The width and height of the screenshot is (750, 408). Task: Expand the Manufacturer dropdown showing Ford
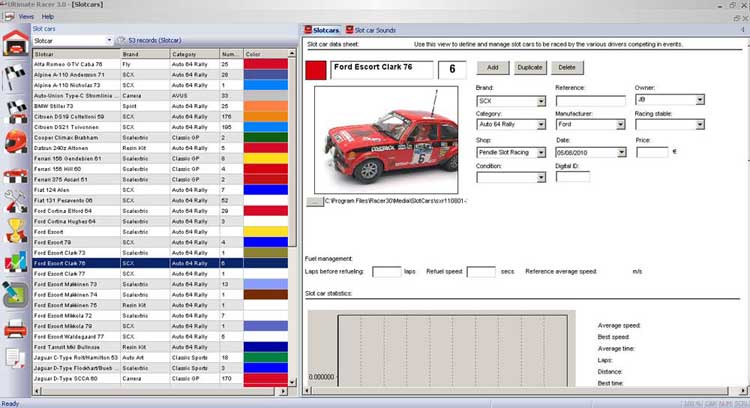pos(620,126)
